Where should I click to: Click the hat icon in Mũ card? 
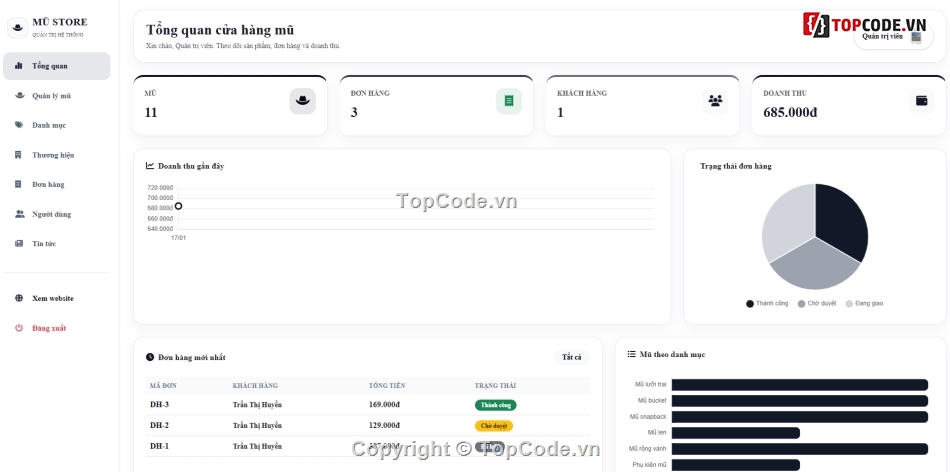tap(302, 101)
